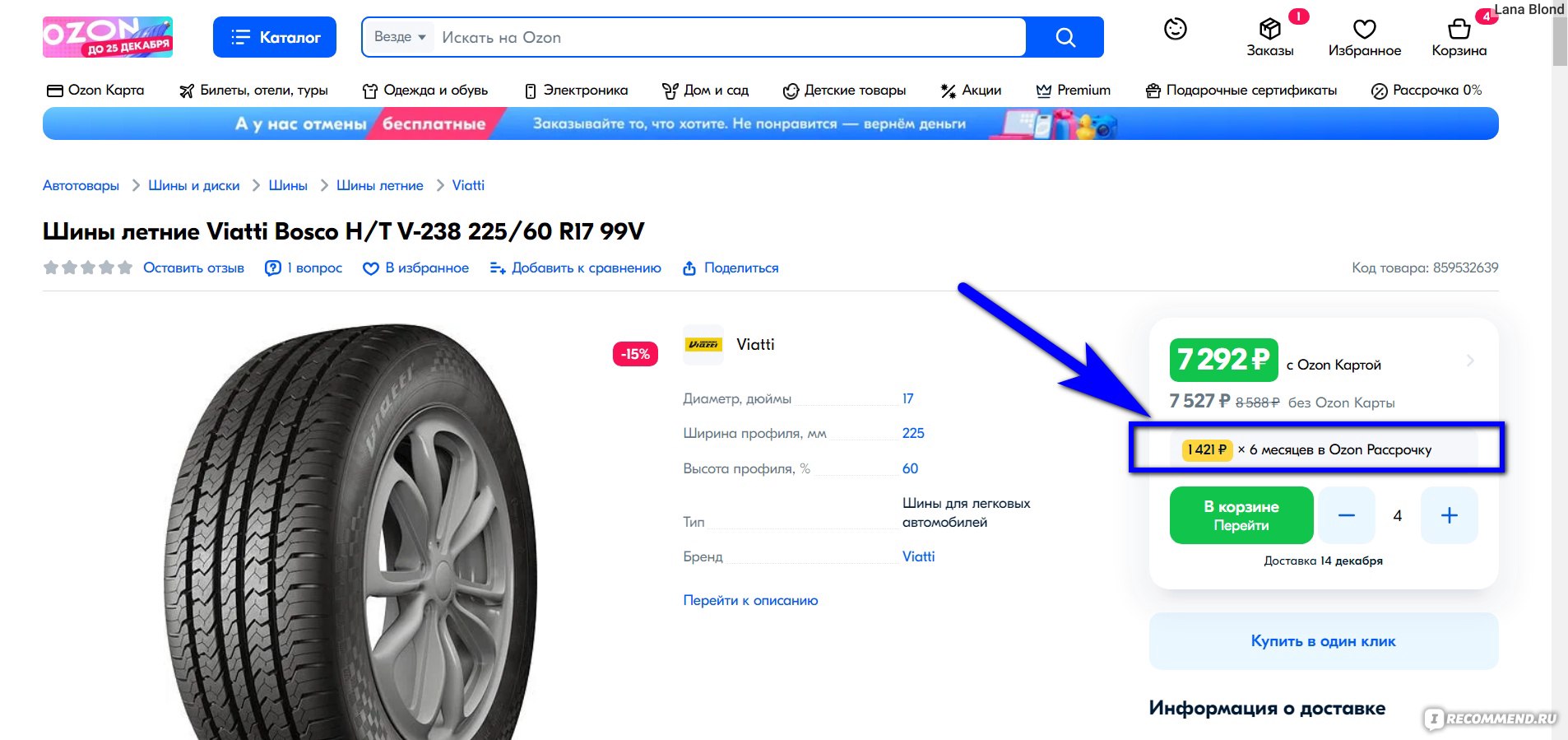Open the Каталог menu button
Screen dimensions: 1568x740
point(275,37)
